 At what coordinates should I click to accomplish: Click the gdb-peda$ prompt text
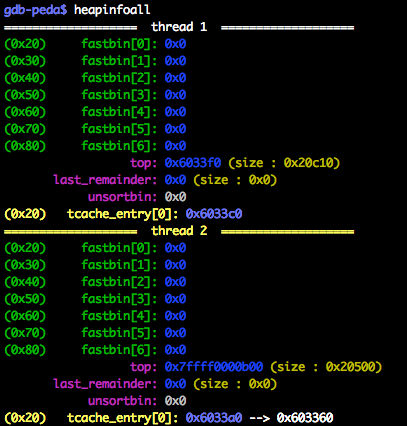coord(35,10)
